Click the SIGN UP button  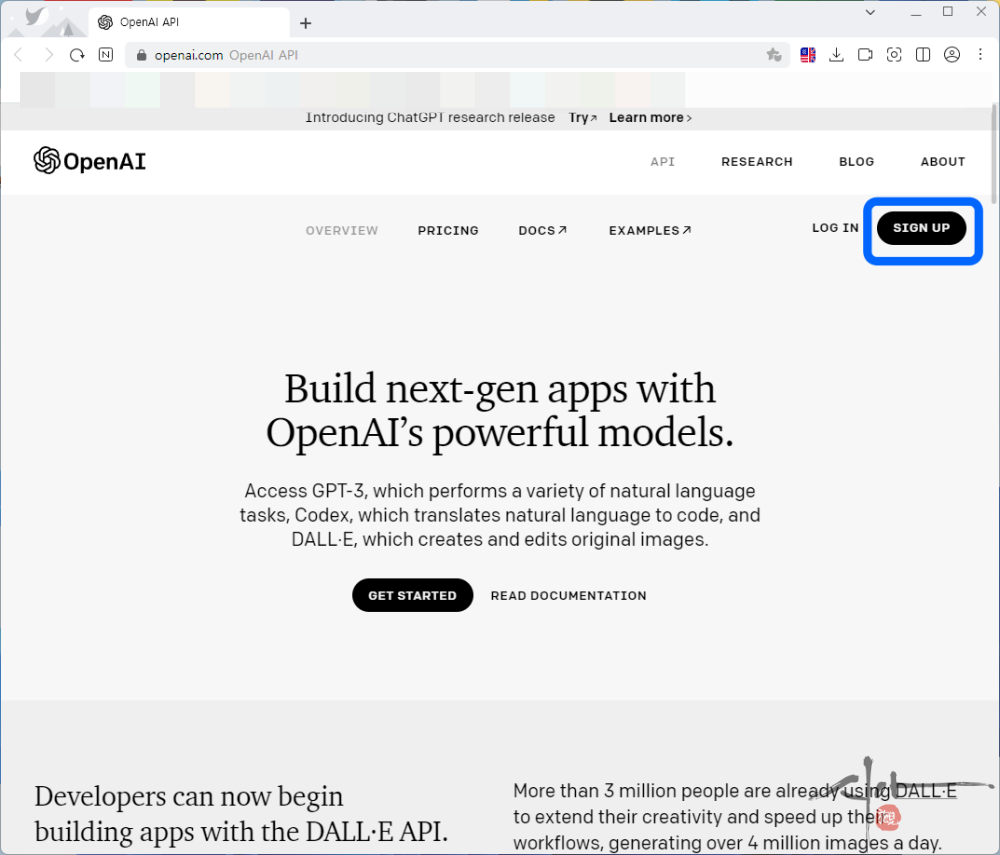tap(922, 228)
